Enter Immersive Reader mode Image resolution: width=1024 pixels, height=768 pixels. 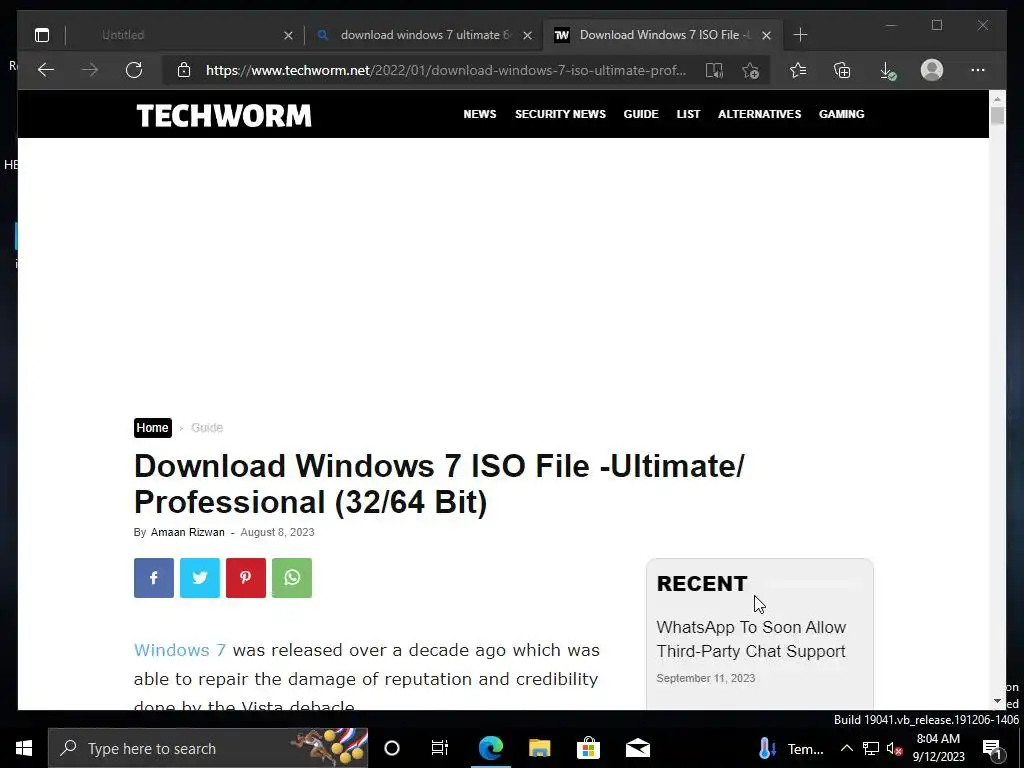[x=714, y=71]
